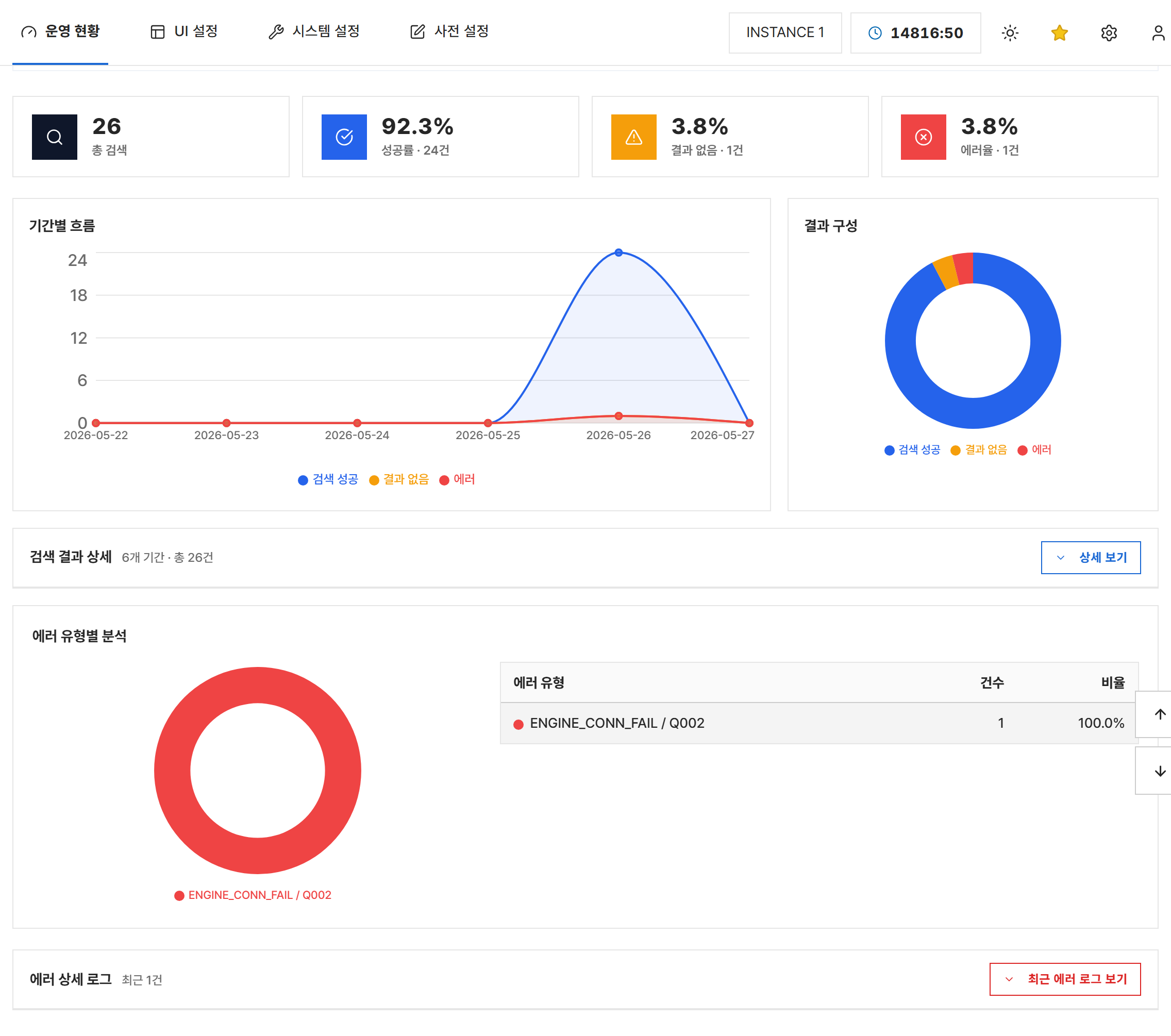Toggle ENGINE_CONN_FAIL / Q002 legend under red donut

coord(253,895)
